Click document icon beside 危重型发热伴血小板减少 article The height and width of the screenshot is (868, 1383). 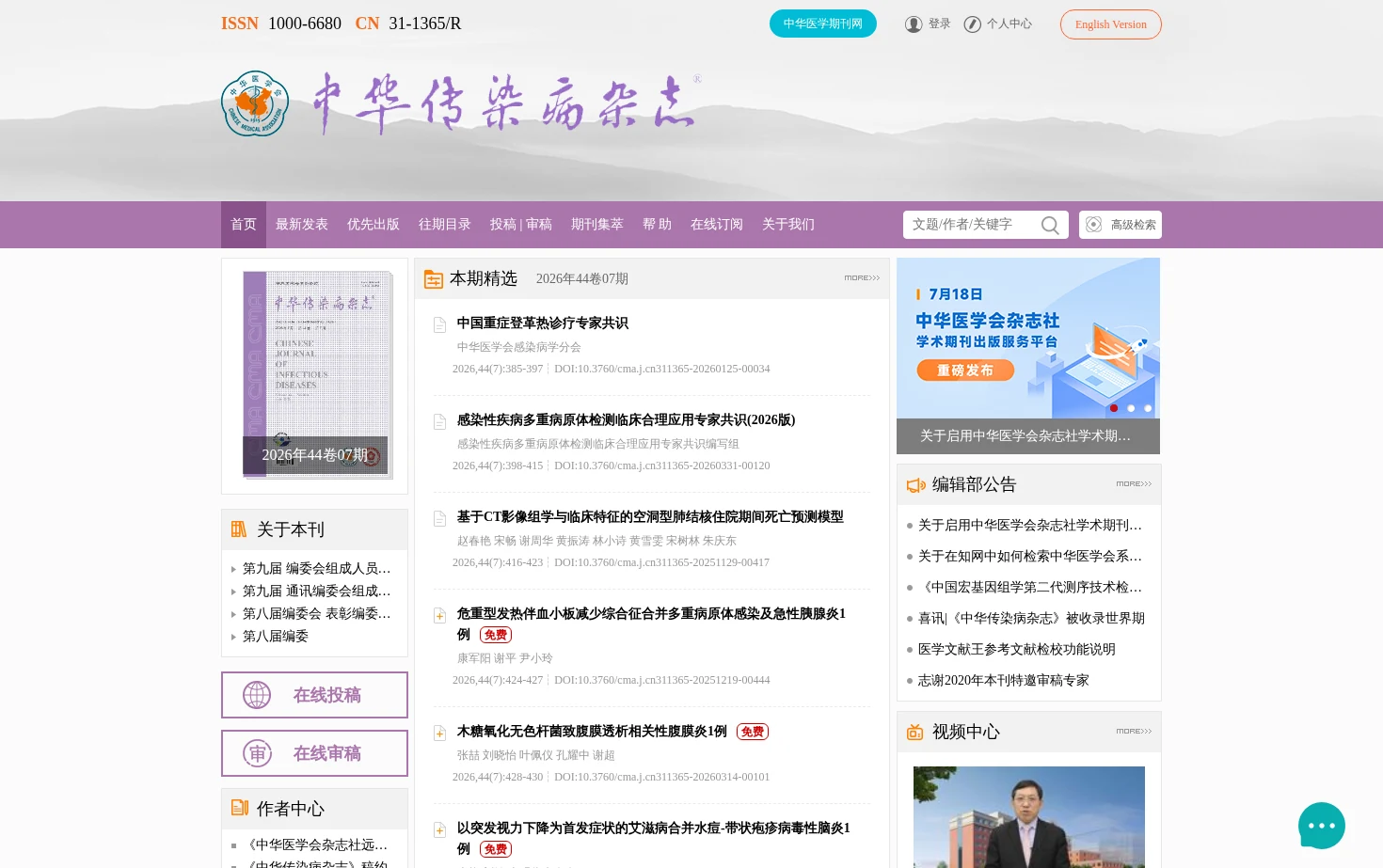[439, 616]
